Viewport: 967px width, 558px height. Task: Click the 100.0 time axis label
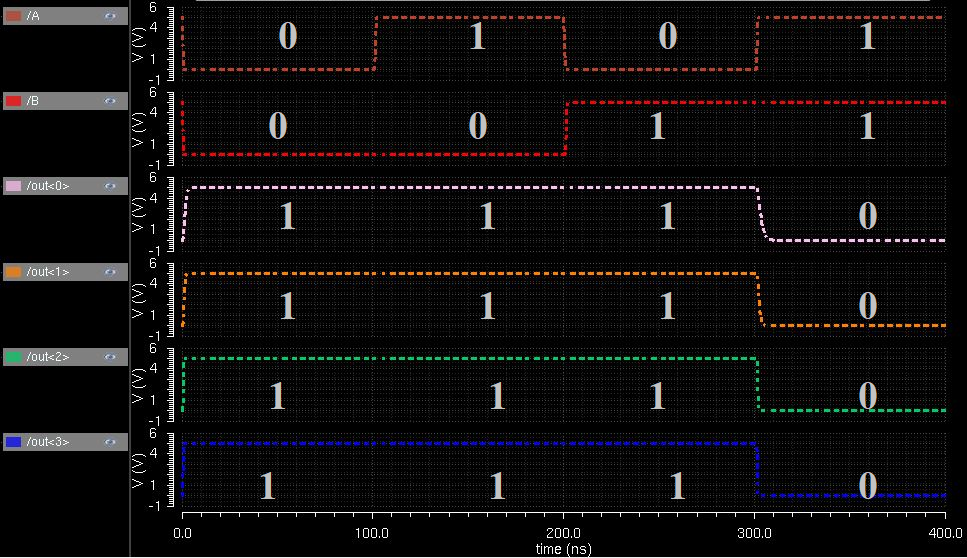pos(372,533)
